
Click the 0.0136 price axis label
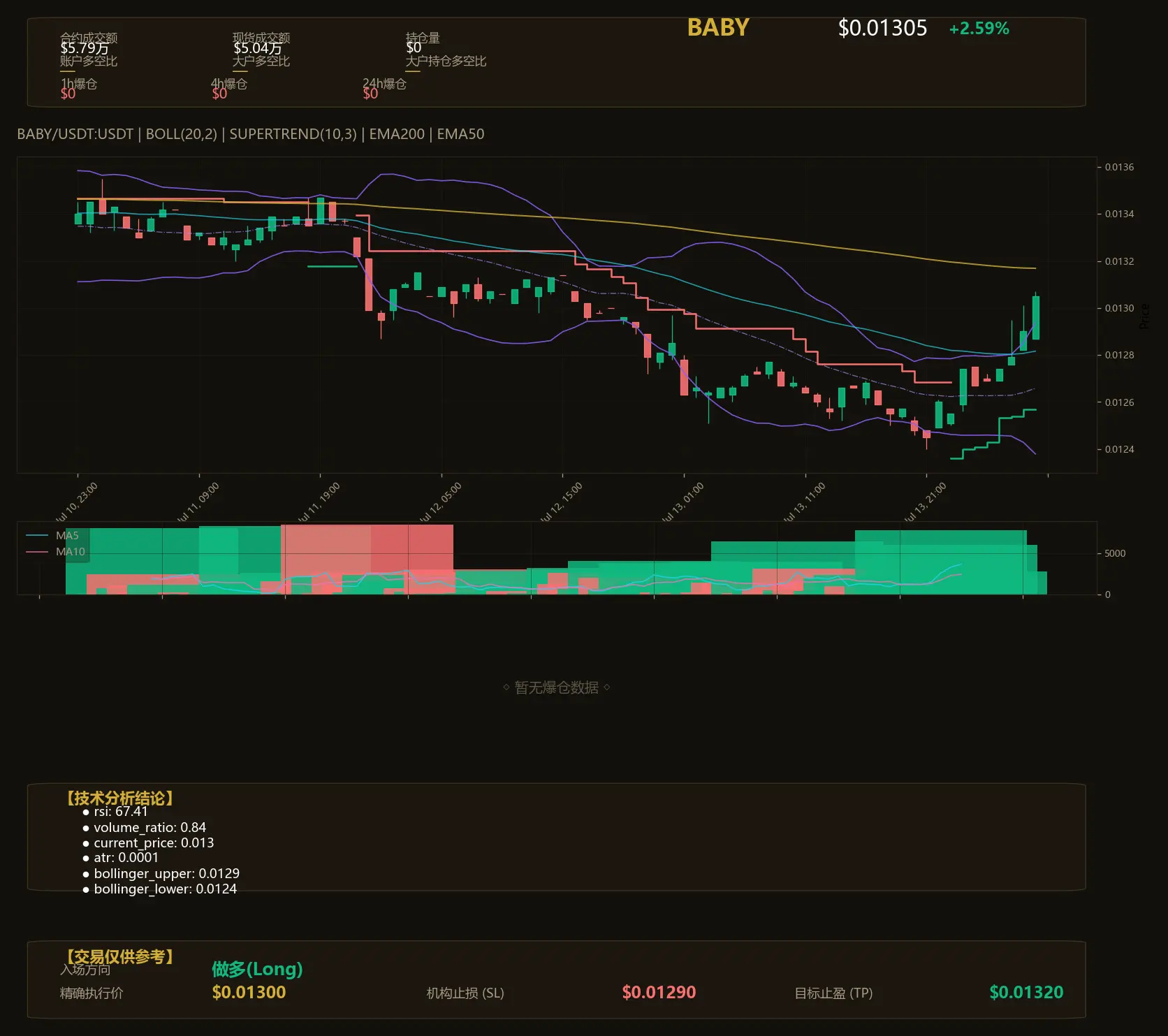point(1119,167)
